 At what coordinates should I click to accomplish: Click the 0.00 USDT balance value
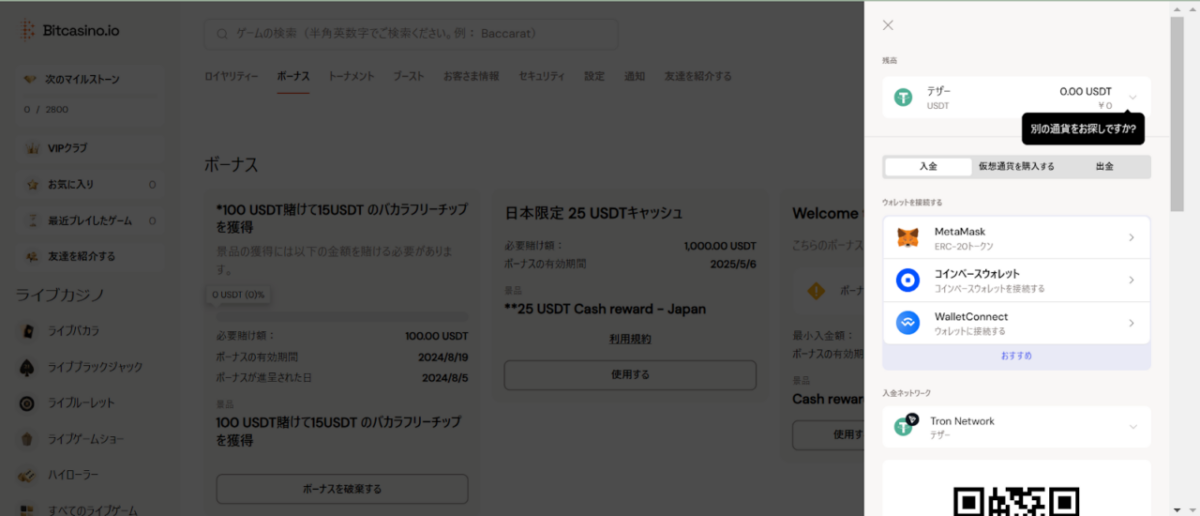[1085, 91]
